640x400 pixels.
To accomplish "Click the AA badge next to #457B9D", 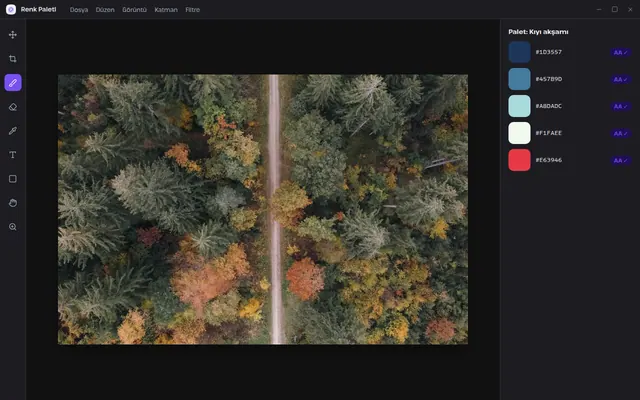I will tap(620, 80).
